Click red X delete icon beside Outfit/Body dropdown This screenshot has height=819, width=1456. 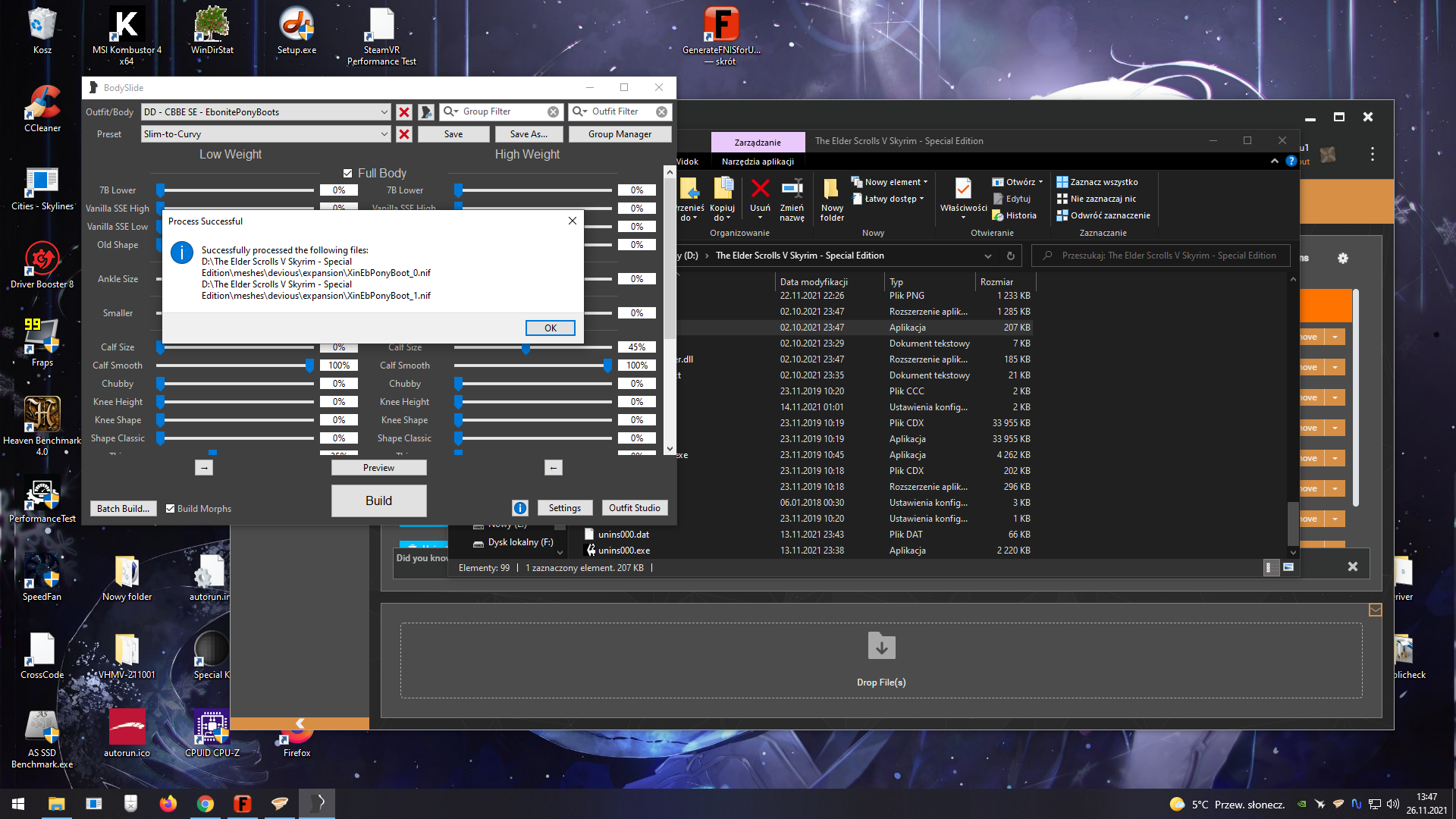pos(404,112)
